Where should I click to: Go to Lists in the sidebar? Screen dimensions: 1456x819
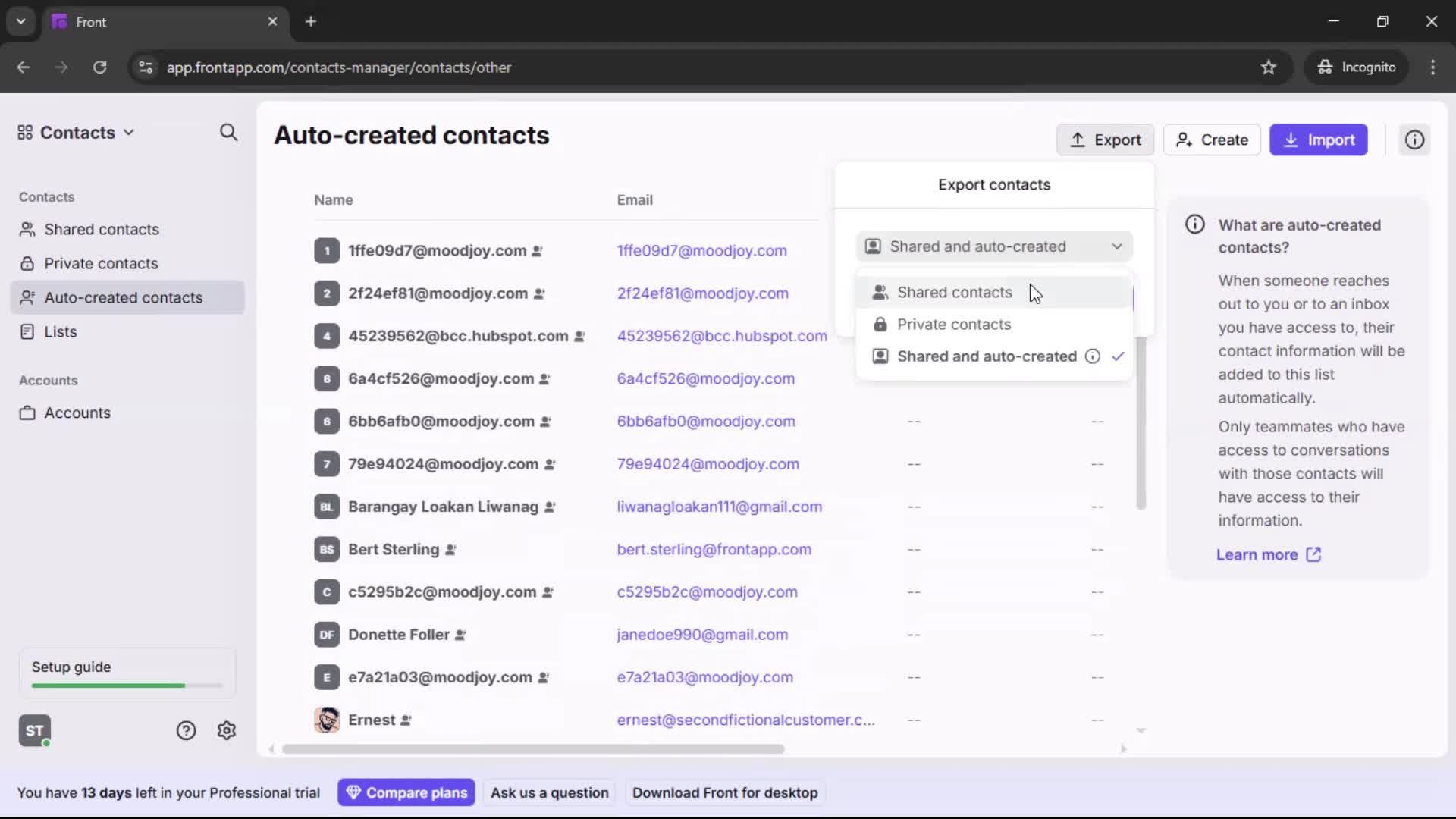pos(60,331)
